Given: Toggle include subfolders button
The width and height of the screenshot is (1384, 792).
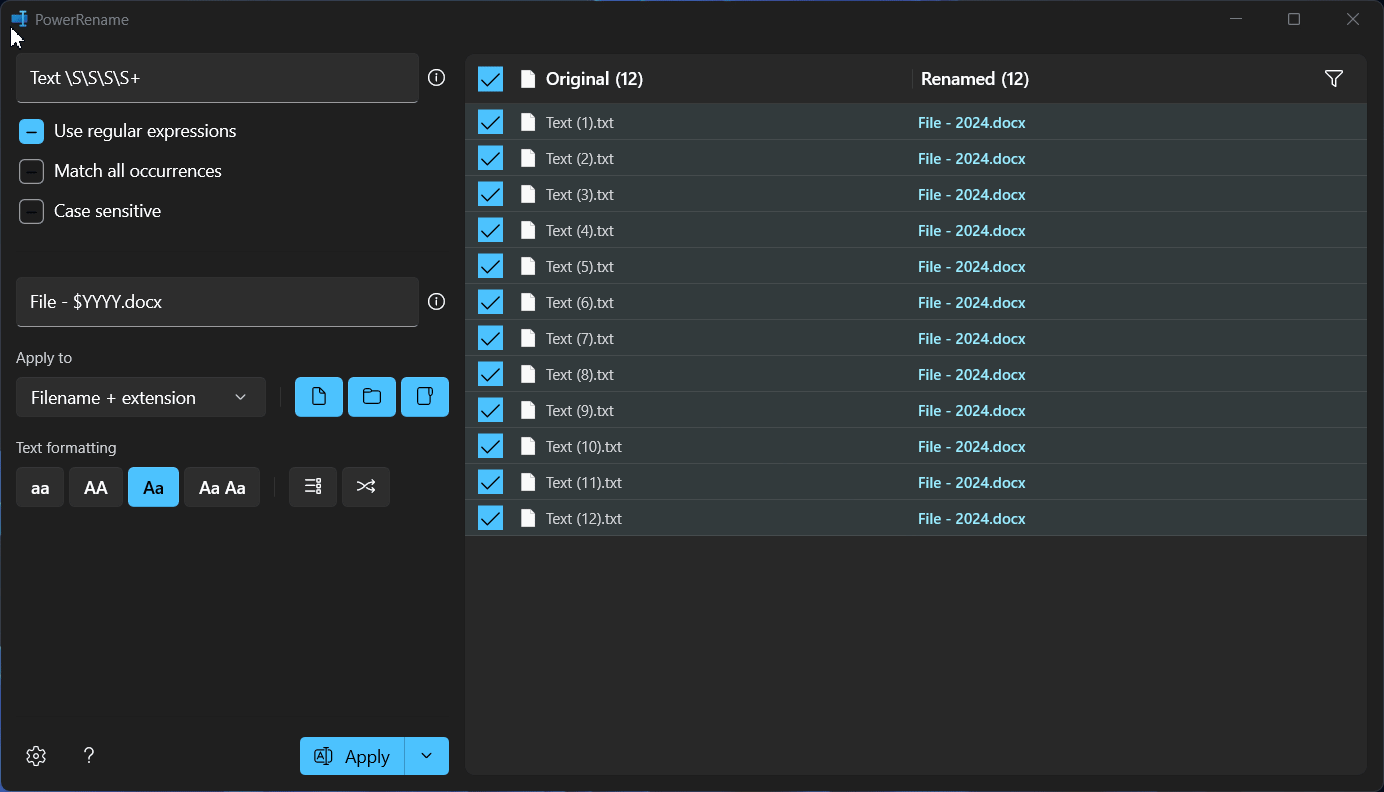Looking at the screenshot, I should click(425, 397).
